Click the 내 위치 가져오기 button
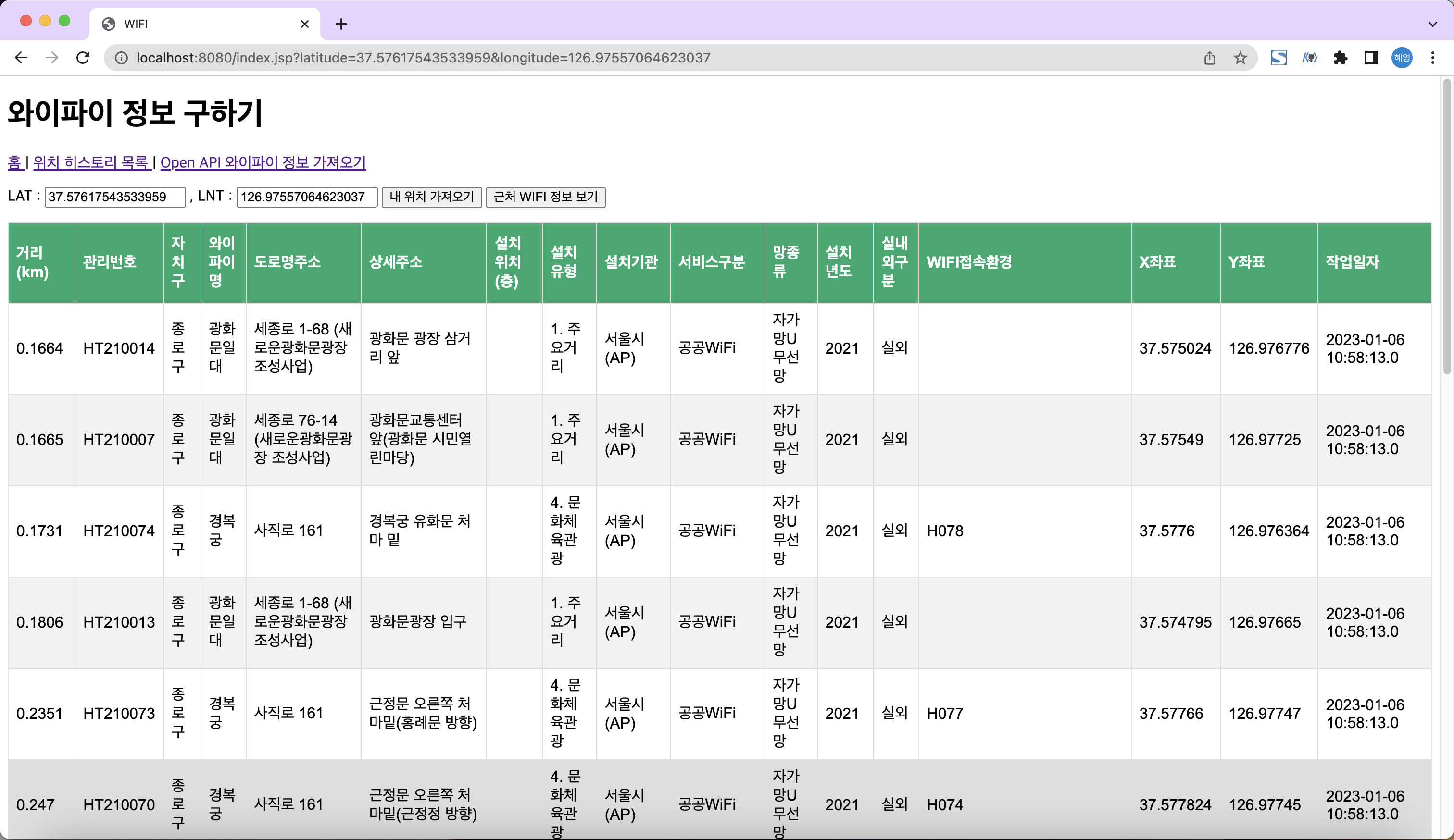The height and width of the screenshot is (840, 1454). (x=432, y=197)
